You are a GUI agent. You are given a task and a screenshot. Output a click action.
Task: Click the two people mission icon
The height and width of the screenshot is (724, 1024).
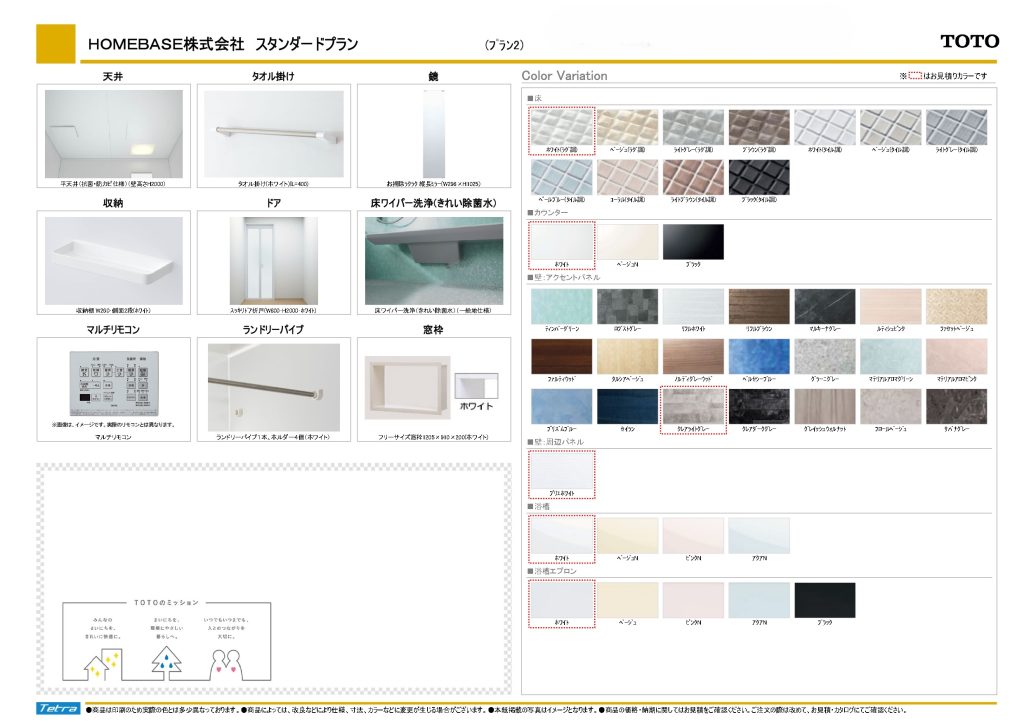(x=226, y=664)
